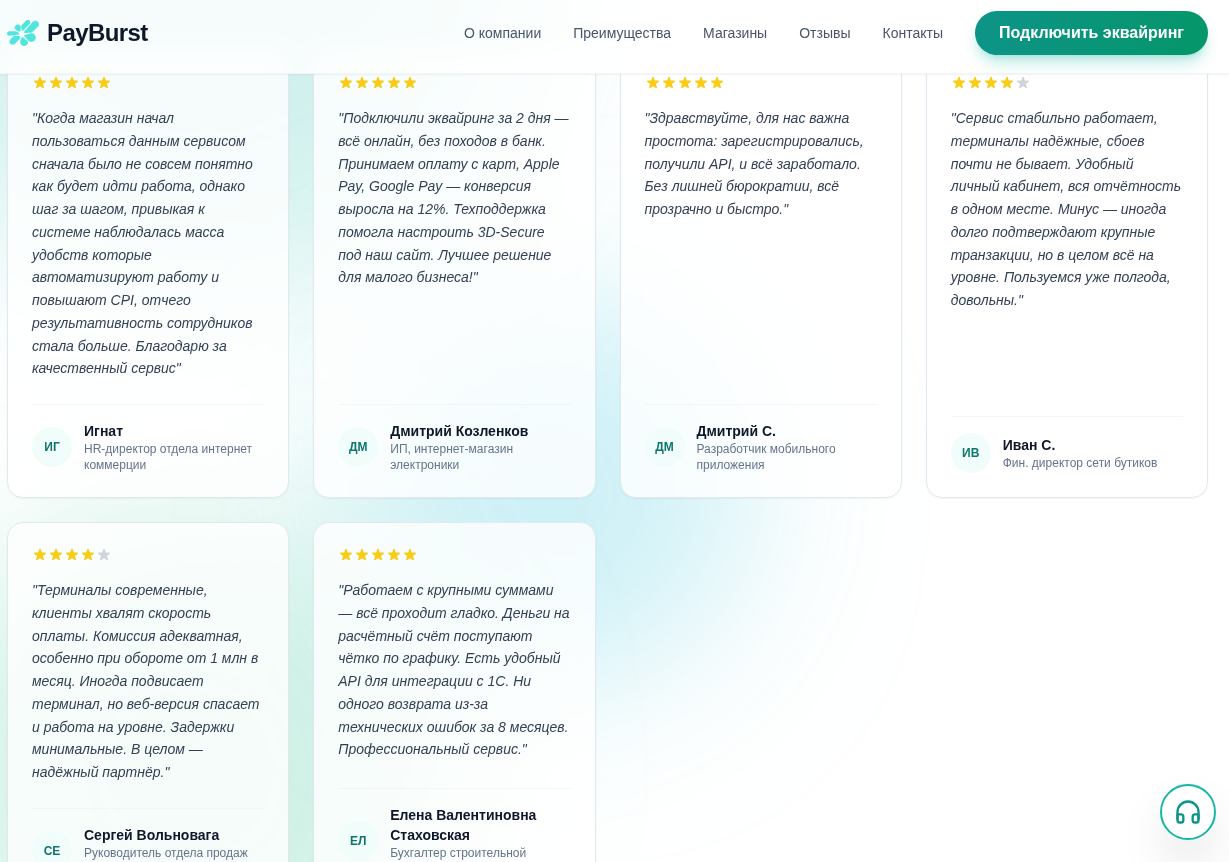Open the headphones support widget
Image resolution: width=1229 pixels, height=862 pixels.
(1188, 812)
